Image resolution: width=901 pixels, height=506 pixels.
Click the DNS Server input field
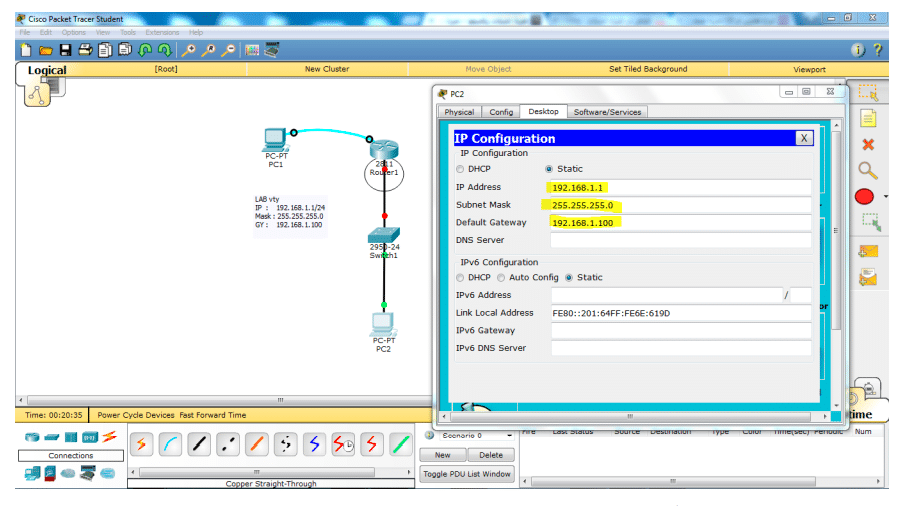(x=680, y=240)
